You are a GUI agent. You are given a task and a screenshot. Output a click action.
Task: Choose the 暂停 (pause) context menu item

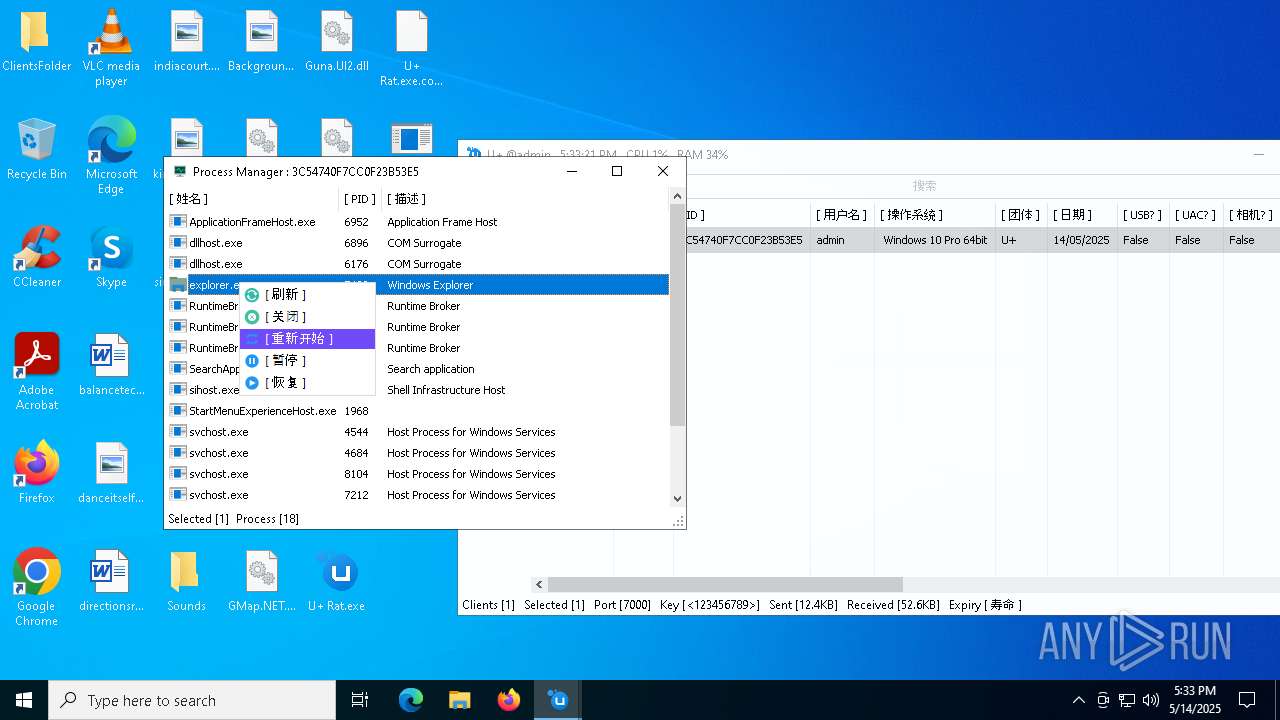point(308,361)
